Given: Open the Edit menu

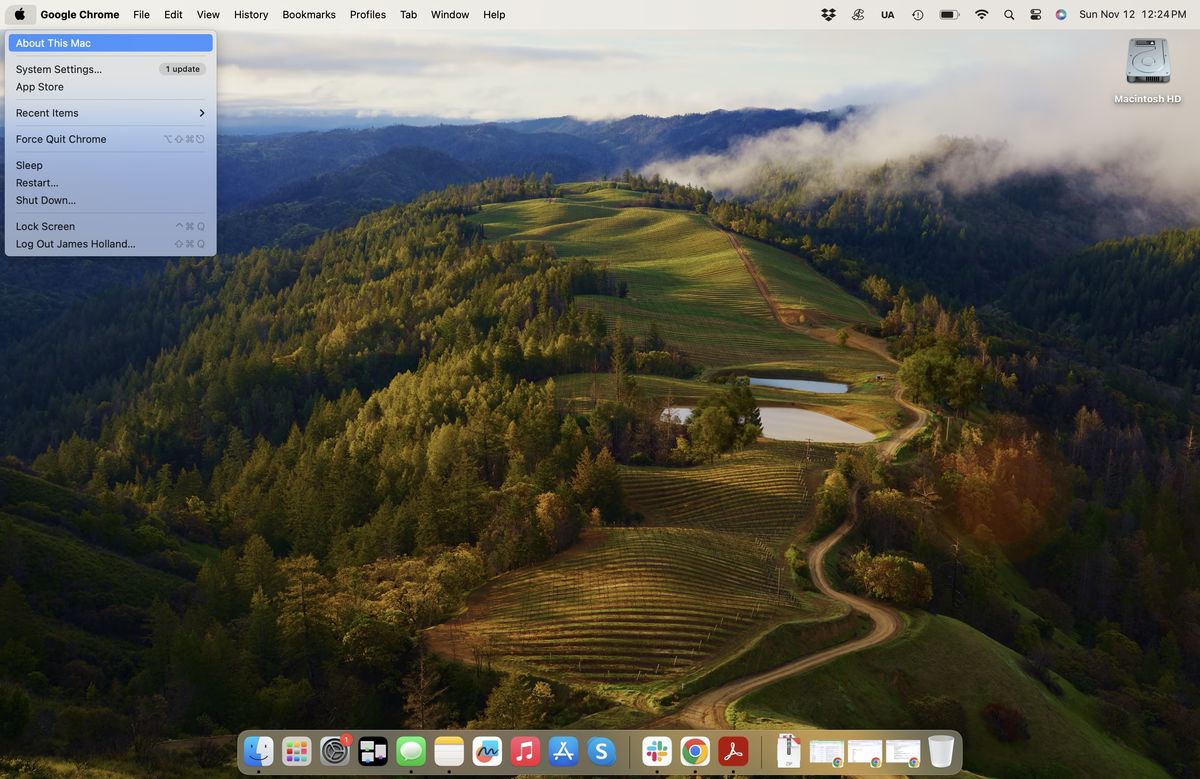Looking at the screenshot, I should pos(173,15).
